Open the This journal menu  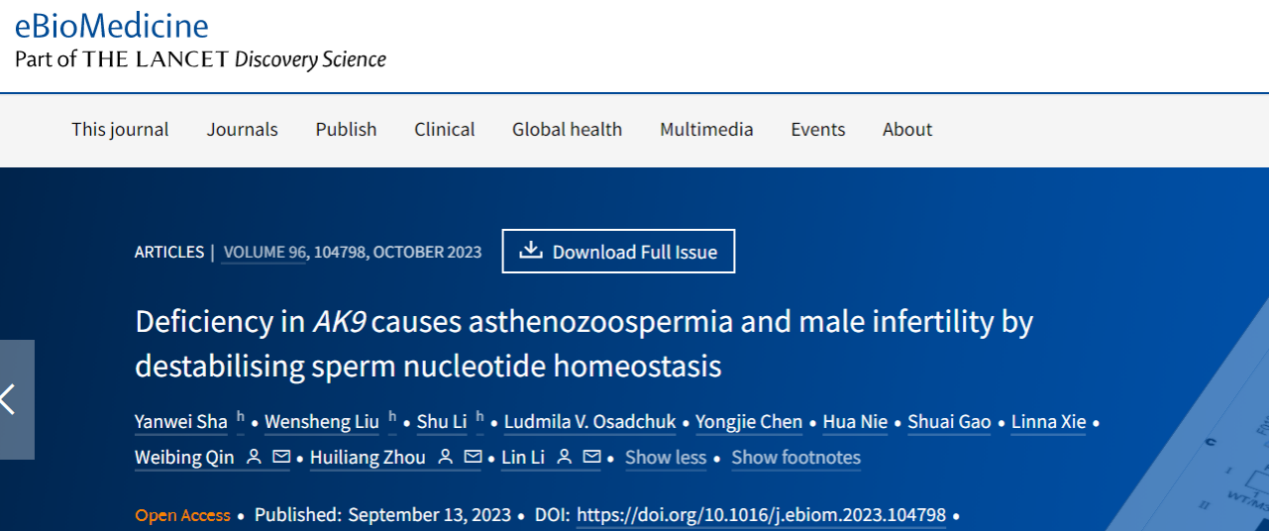pyautogui.click(x=120, y=129)
